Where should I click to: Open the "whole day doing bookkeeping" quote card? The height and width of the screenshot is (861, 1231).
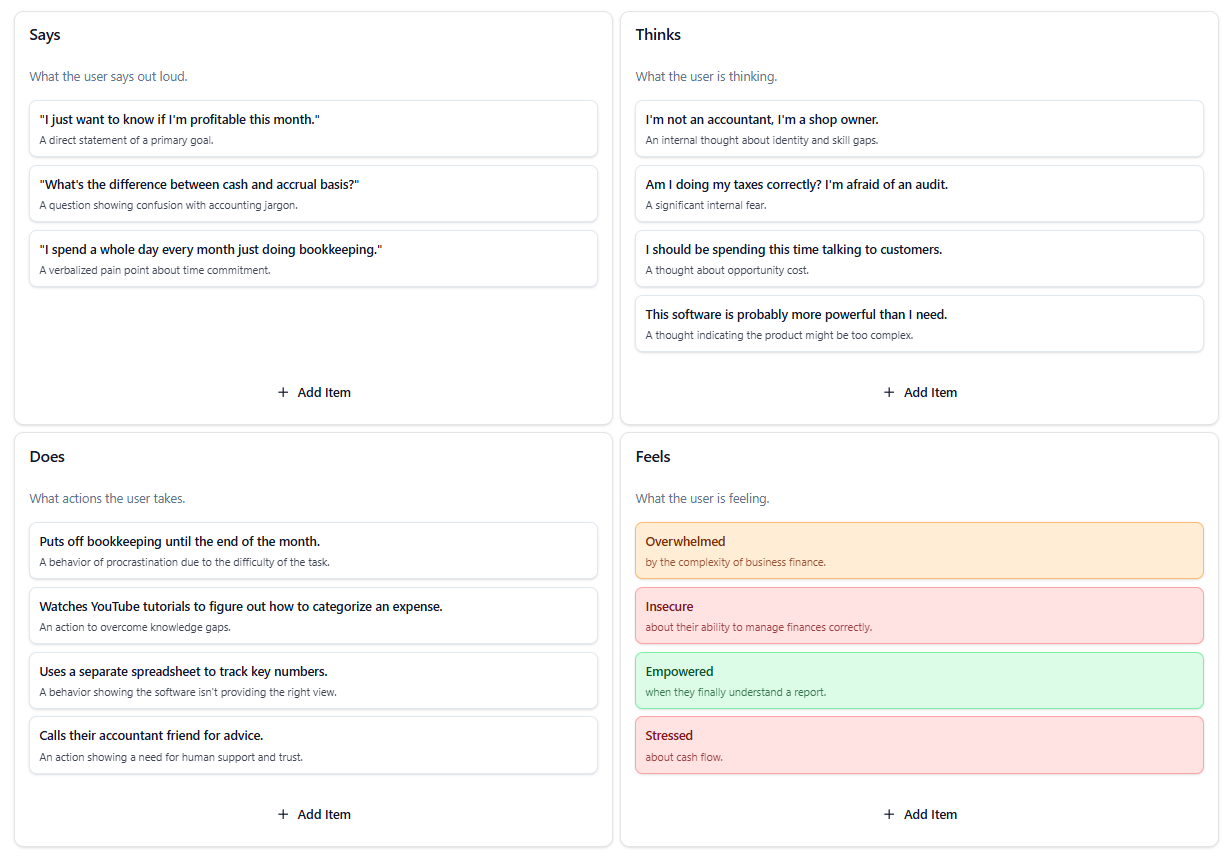(313, 258)
